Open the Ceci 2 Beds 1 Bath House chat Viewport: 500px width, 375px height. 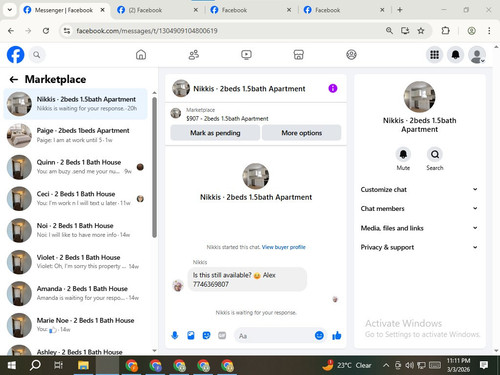[75, 198]
